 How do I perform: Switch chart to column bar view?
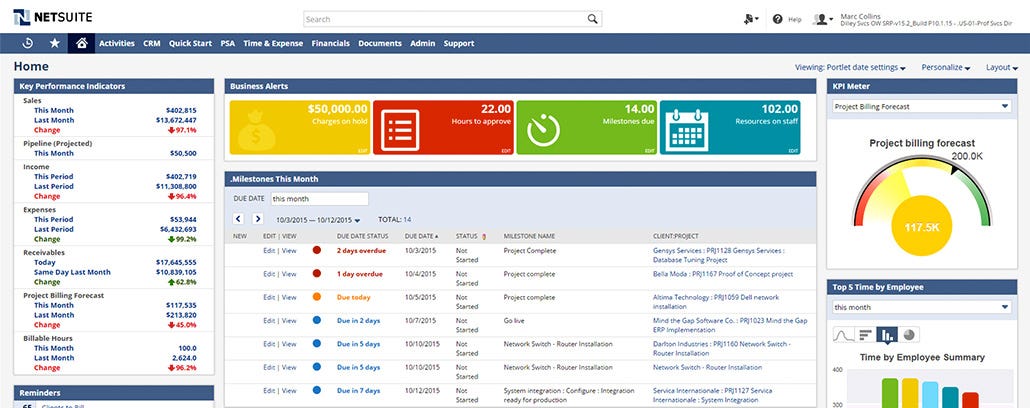(886, 335)
